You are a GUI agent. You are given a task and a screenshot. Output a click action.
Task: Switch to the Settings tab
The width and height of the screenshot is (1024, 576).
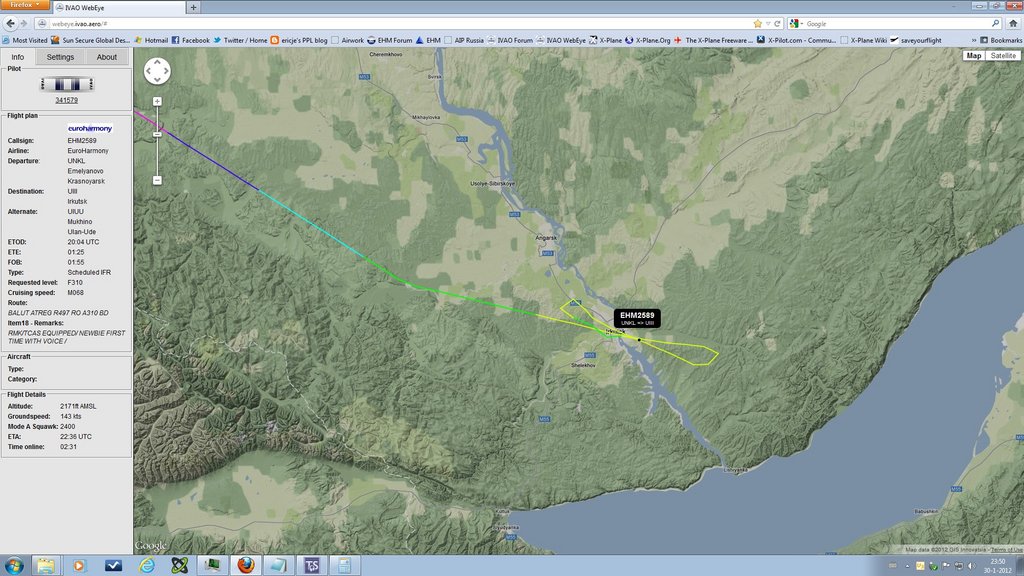tap(60, 57)
